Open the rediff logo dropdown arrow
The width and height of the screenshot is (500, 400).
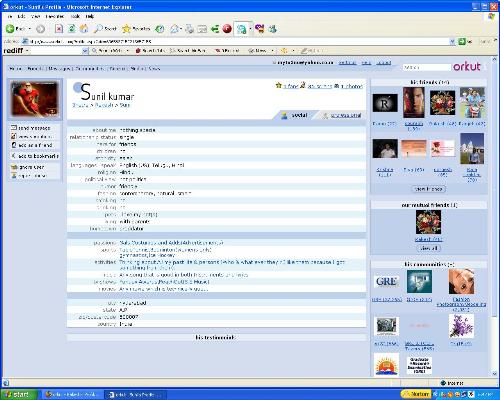pos(27,51)
